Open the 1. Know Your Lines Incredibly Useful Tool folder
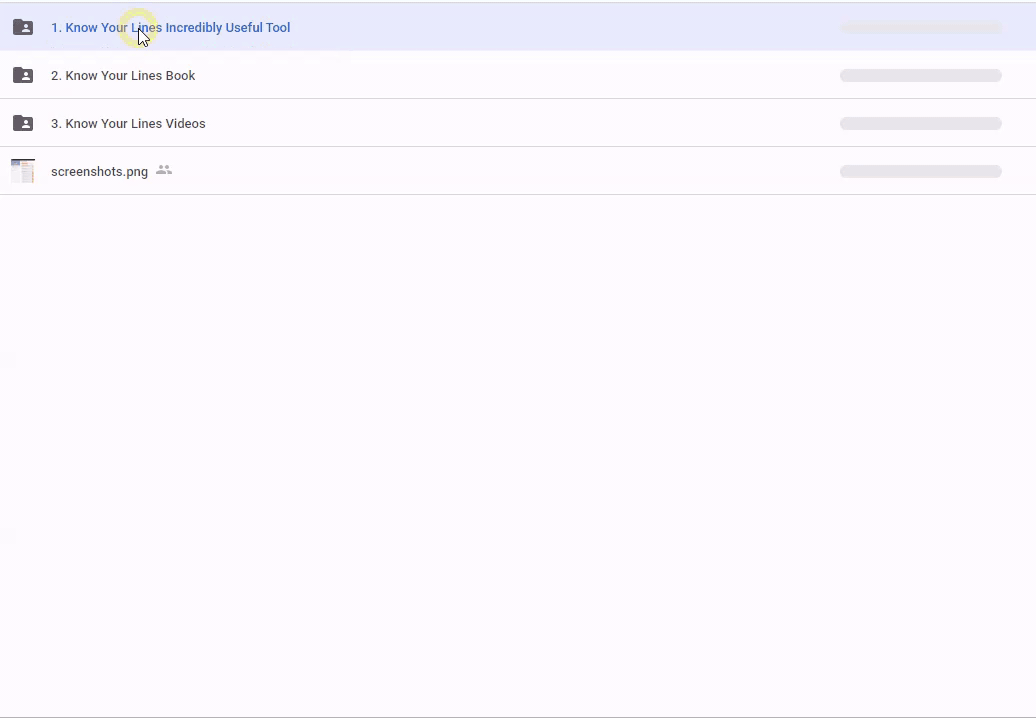 click(170, 27)
